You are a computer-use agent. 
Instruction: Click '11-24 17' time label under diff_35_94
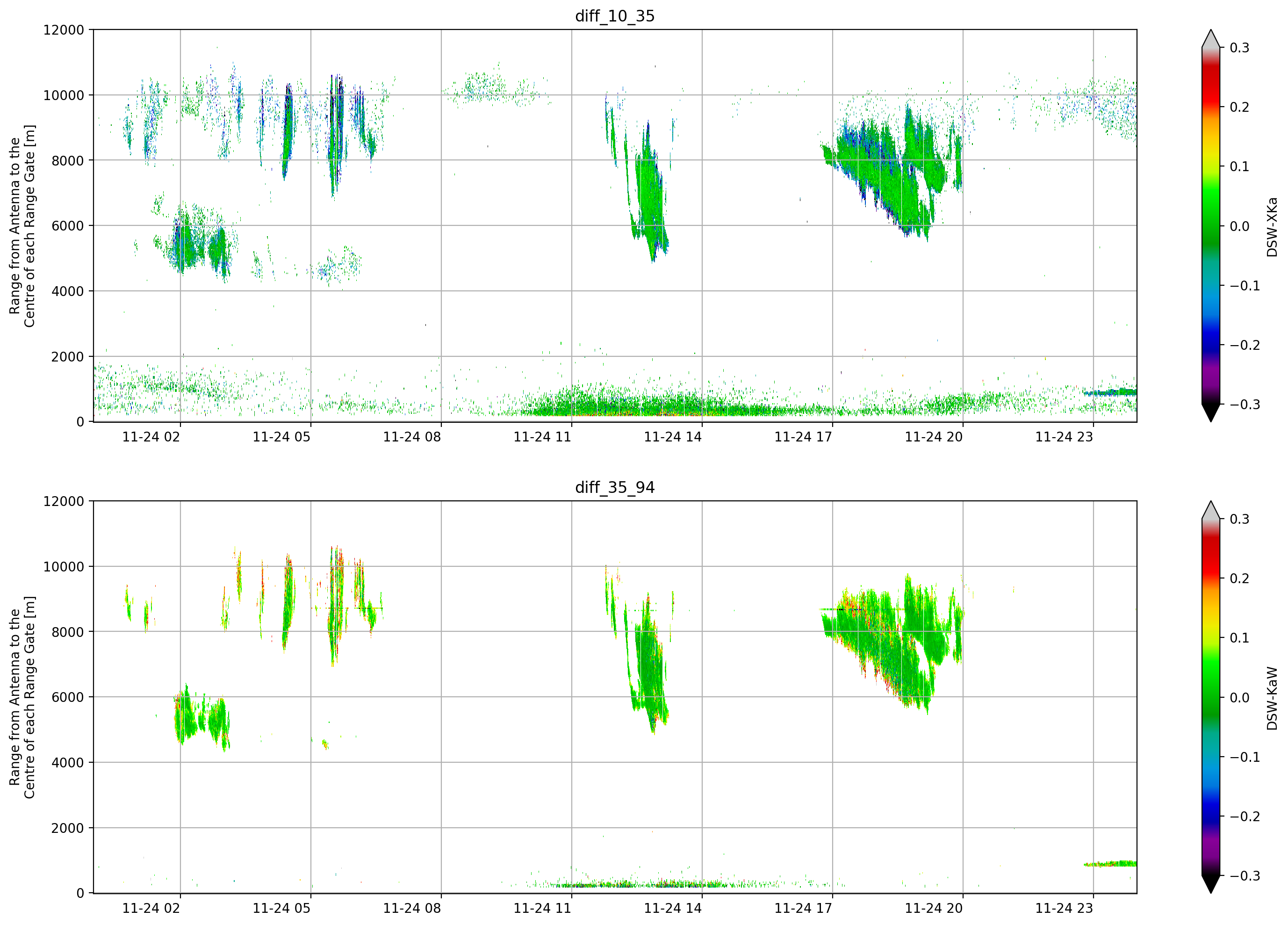(x=804, y=909)
